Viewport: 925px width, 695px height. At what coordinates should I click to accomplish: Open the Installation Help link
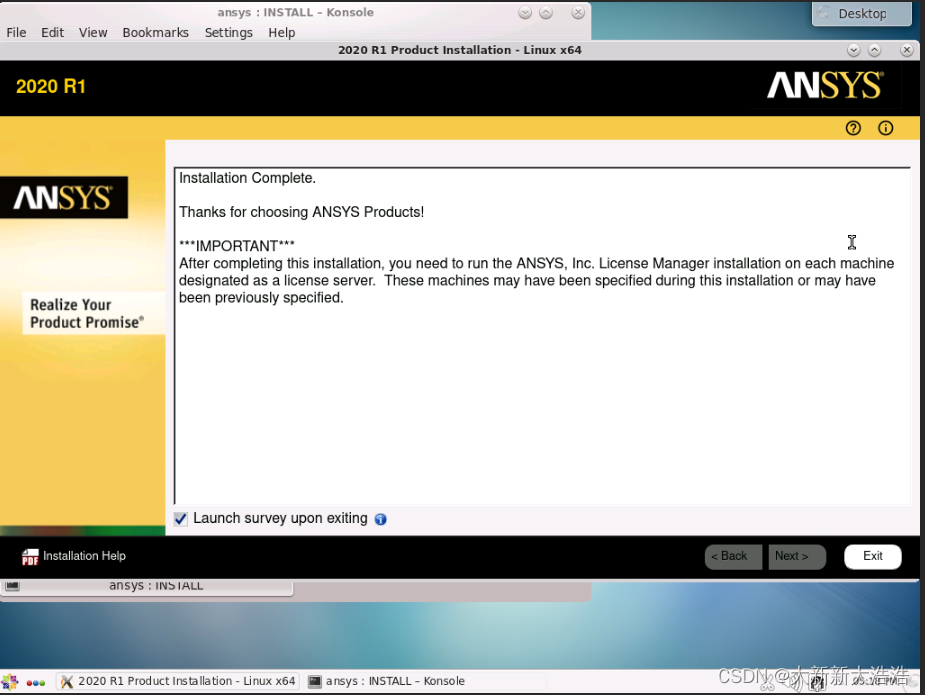84,556
